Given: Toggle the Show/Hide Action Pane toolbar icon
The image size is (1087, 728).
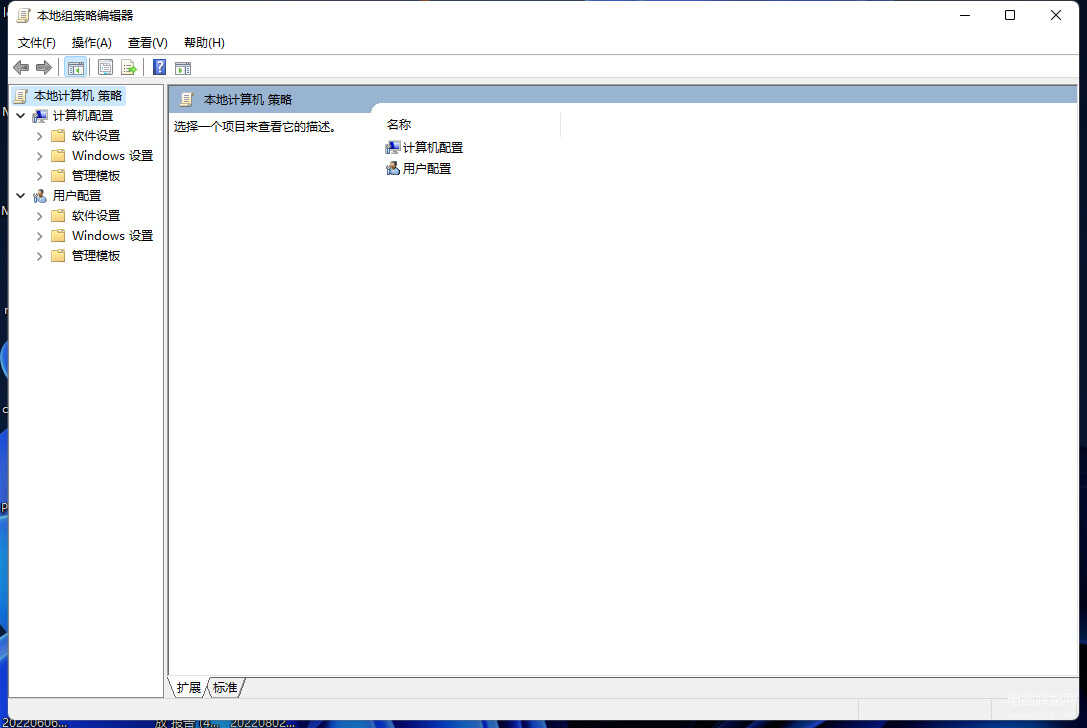Looking at the screenshot, I should 183,68.
